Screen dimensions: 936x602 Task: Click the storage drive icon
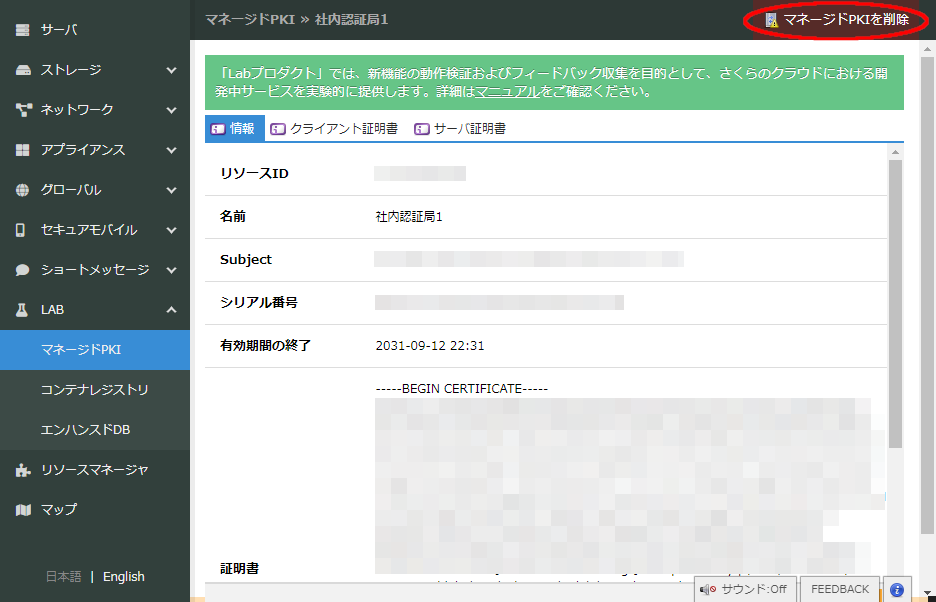[x=22, y=70]
